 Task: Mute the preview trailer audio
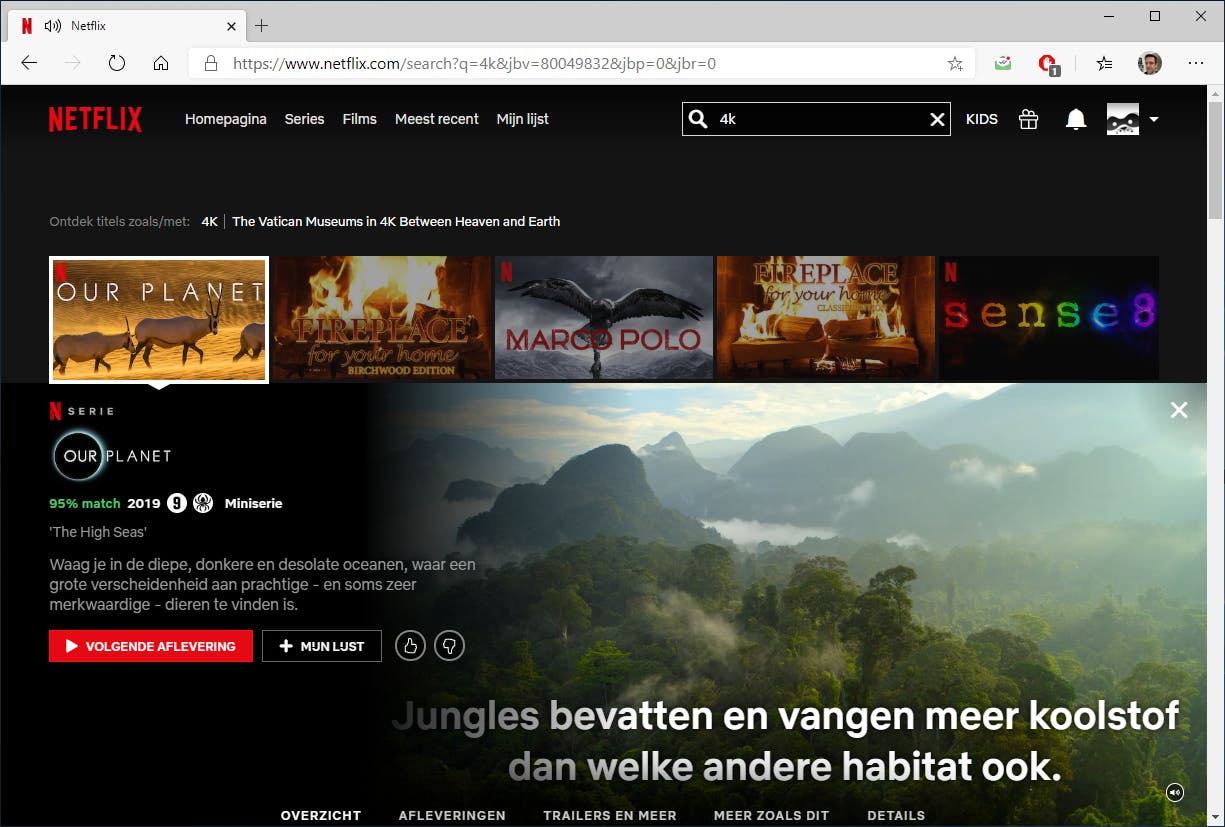1175,792
